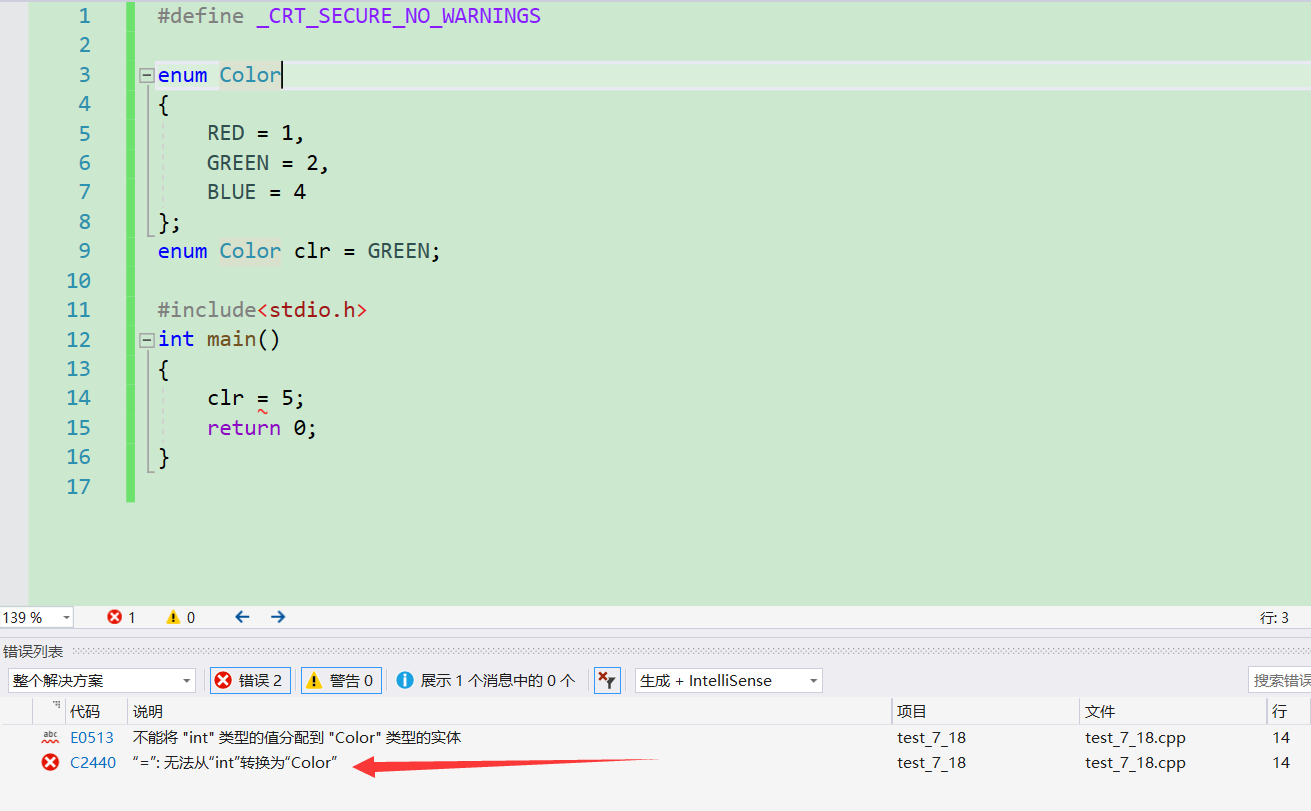Viewport: 1311px width, 811px height.
Task: Click the main function name
Action: coord(231,340)
